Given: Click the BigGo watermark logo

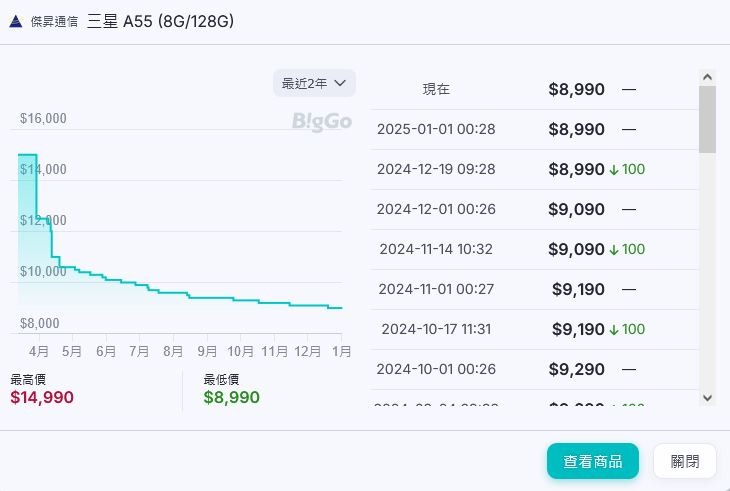Looking at the screenshot, I should click(x=321, y=121).
